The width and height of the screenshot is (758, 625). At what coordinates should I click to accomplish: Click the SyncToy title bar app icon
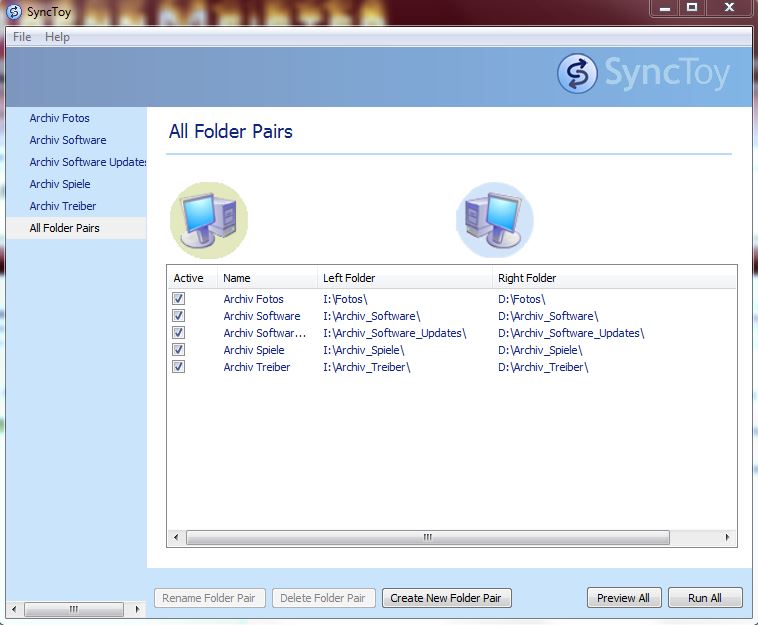pos(14,12)
